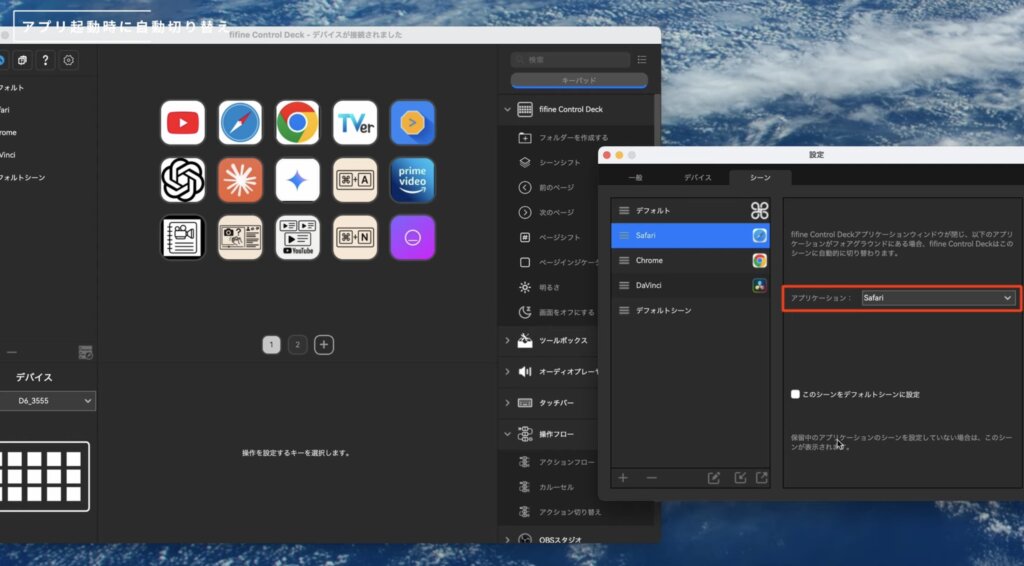Open the help question mark icon
Screen dimensions: 1024x566
(45, 60)
